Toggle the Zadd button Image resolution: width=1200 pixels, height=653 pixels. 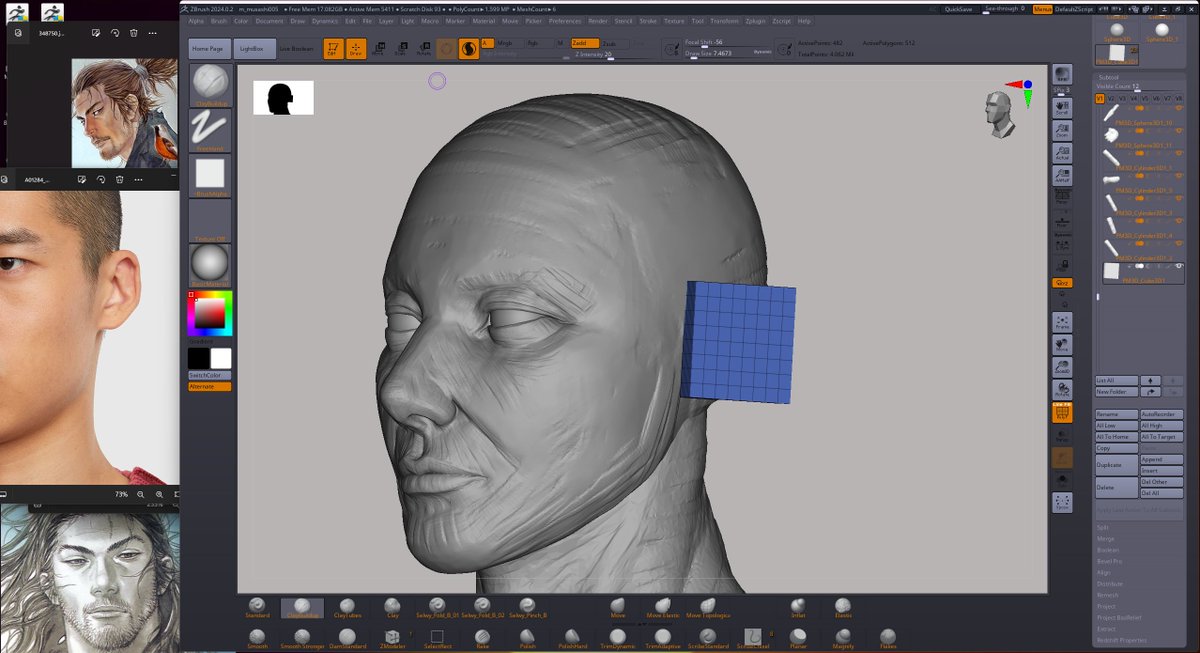(584, 43)
